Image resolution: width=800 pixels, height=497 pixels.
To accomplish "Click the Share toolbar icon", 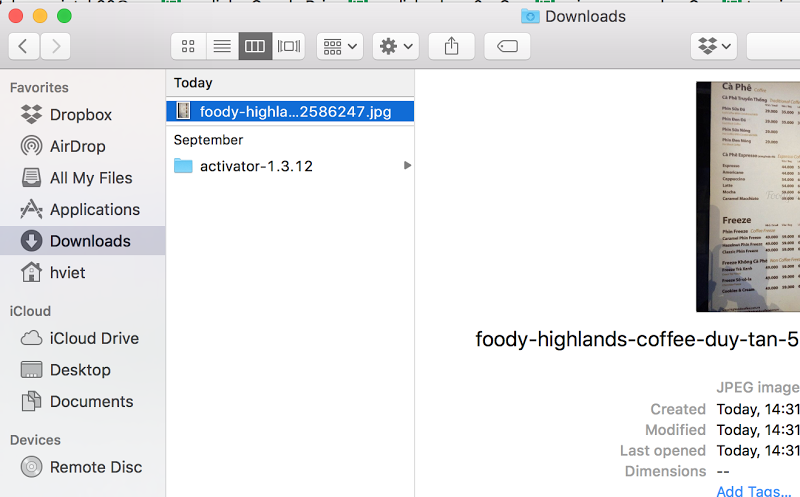I will coord(452,46).
